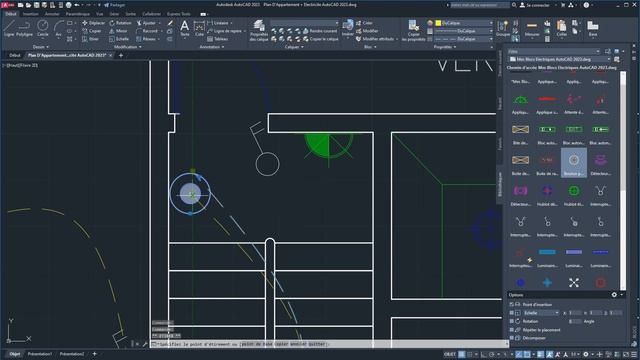Click the Echelle scale tool
The width and height of the screenshot is (640, 360).
[x=119, y=39]
